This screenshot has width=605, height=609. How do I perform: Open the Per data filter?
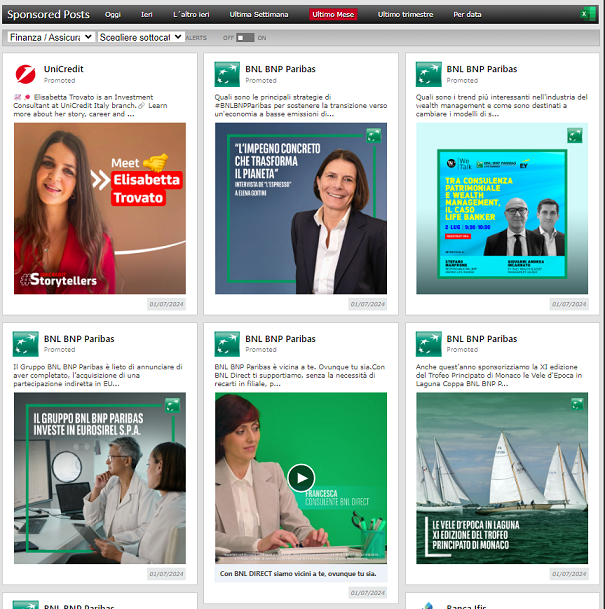(x=467, y=14)
